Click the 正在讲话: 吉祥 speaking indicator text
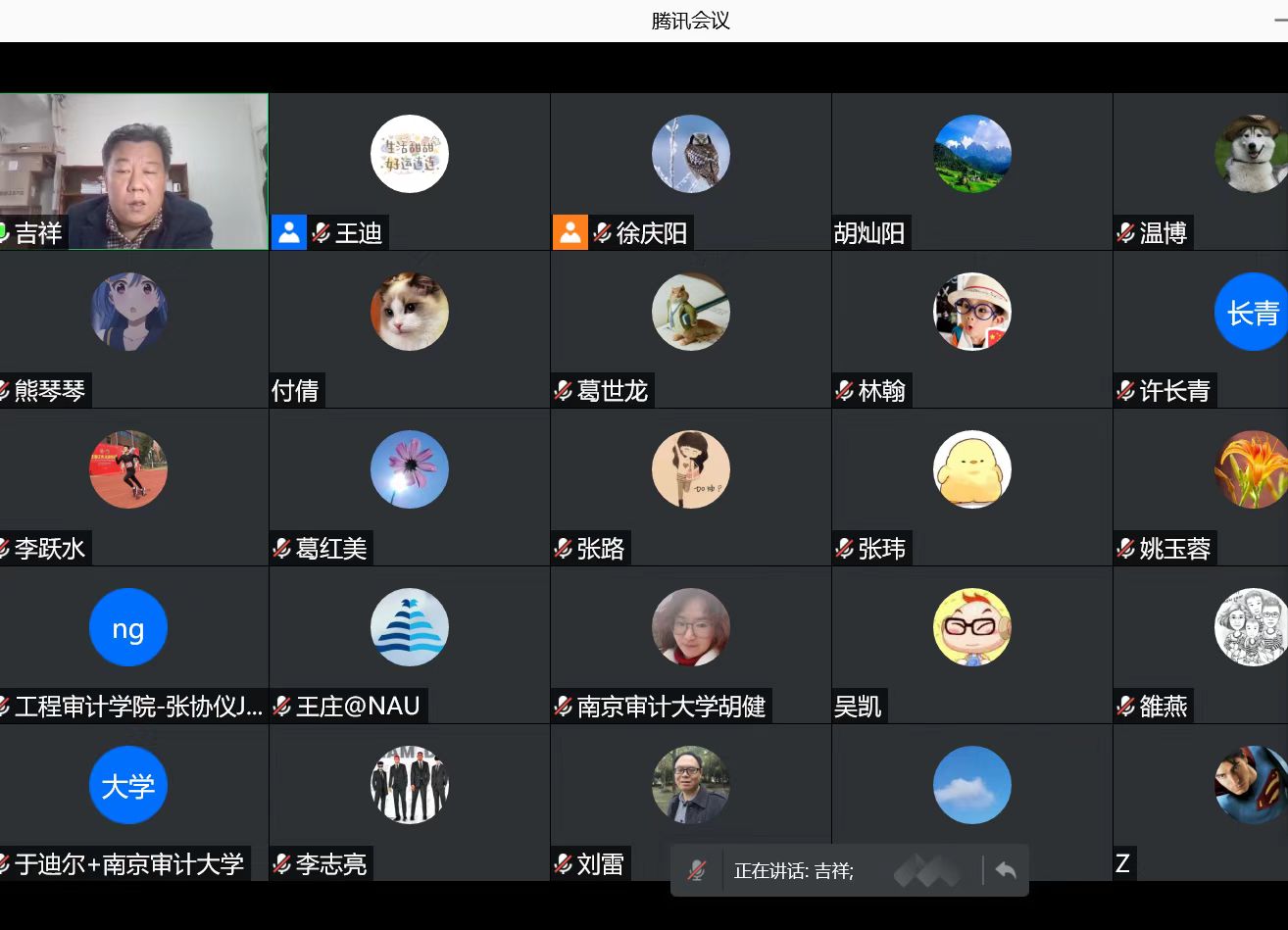 pyautogui.click(x=794, y=870)
